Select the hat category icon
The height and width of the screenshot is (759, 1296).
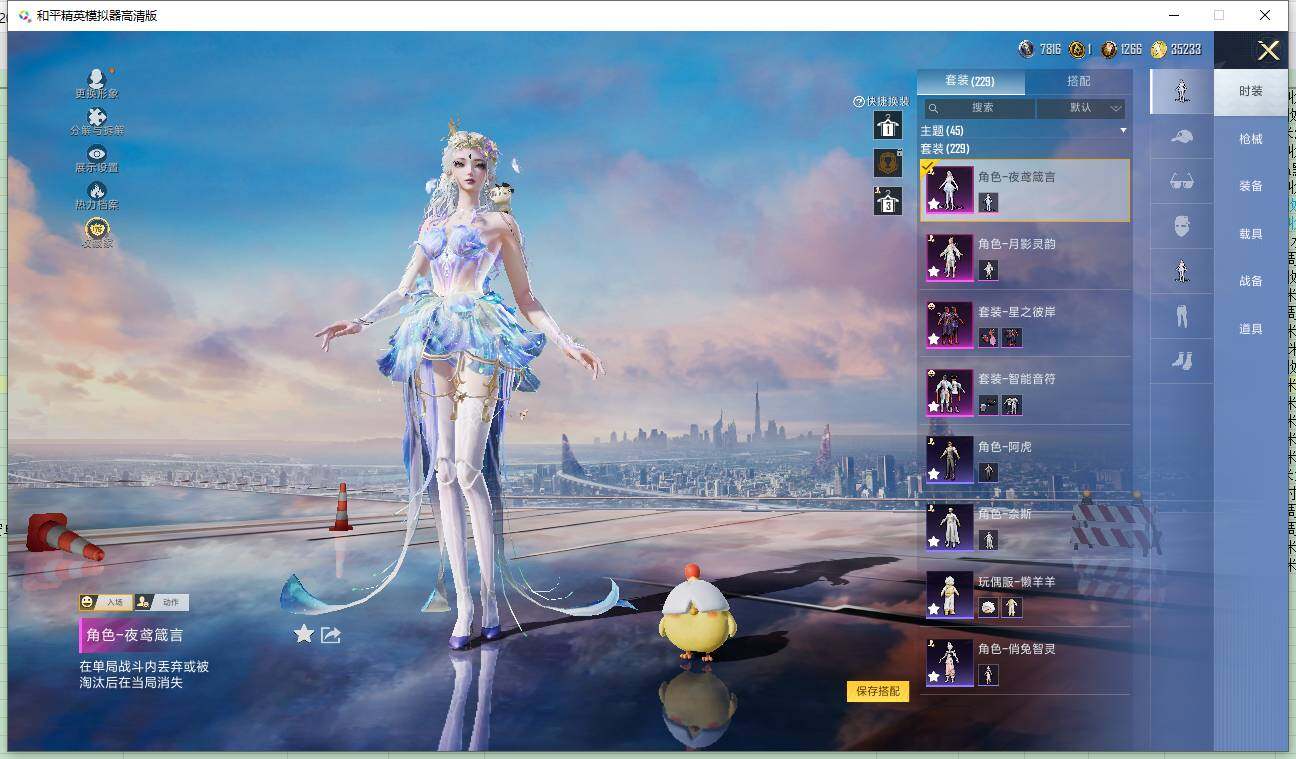click(x=1181, y=137)
